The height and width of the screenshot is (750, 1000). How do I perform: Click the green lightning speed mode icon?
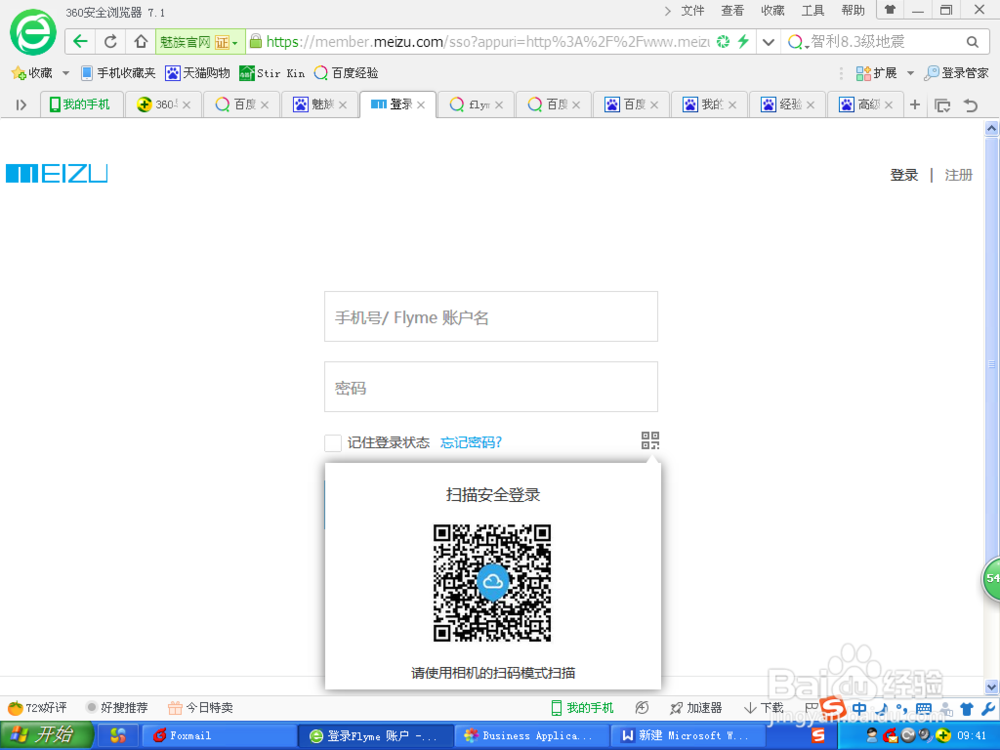(743, 41)
